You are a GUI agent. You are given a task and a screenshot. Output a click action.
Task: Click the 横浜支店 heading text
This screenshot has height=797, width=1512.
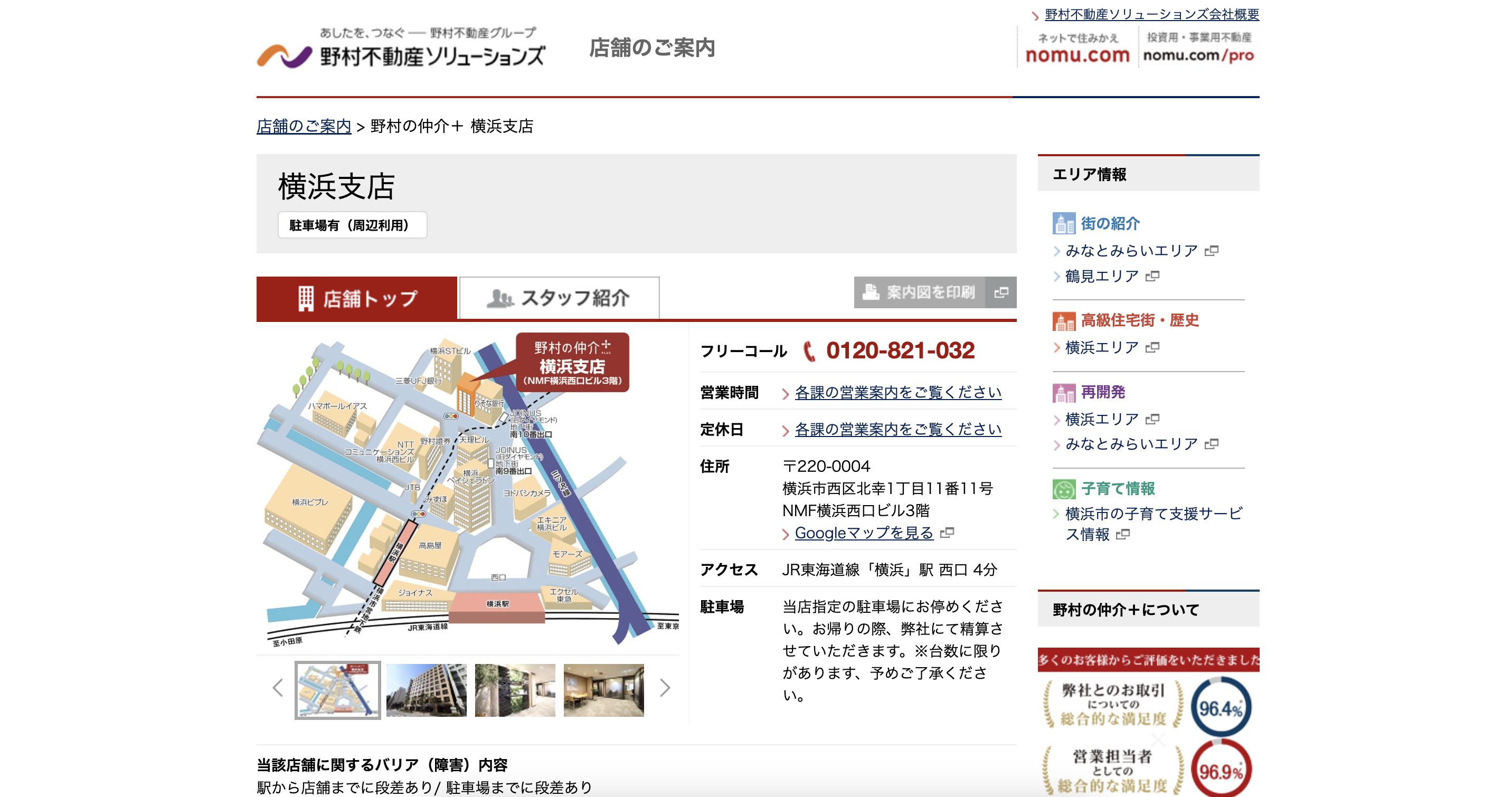pos(337,187)
